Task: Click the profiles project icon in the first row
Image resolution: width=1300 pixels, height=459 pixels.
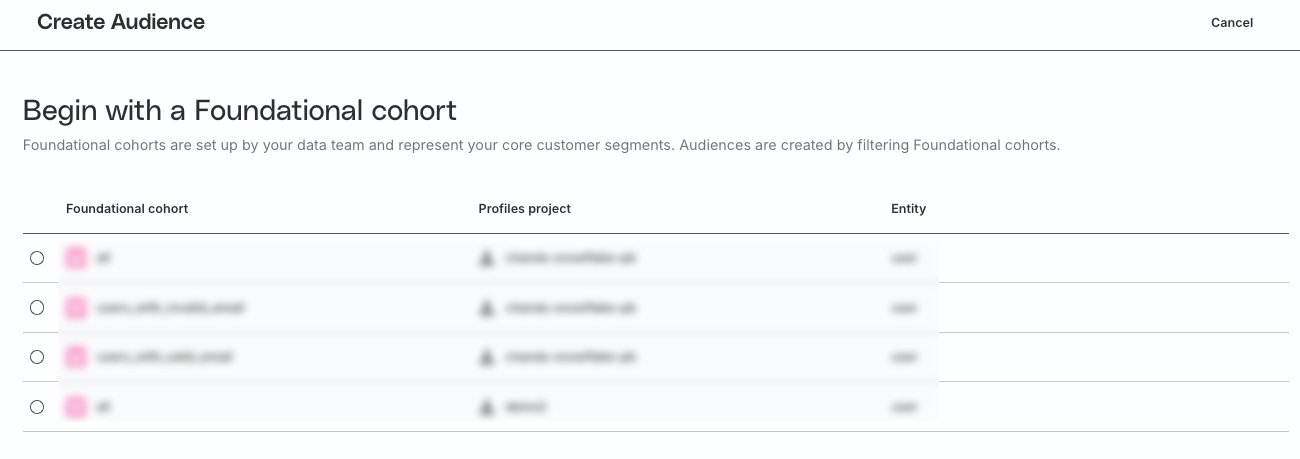Action: 487,258
